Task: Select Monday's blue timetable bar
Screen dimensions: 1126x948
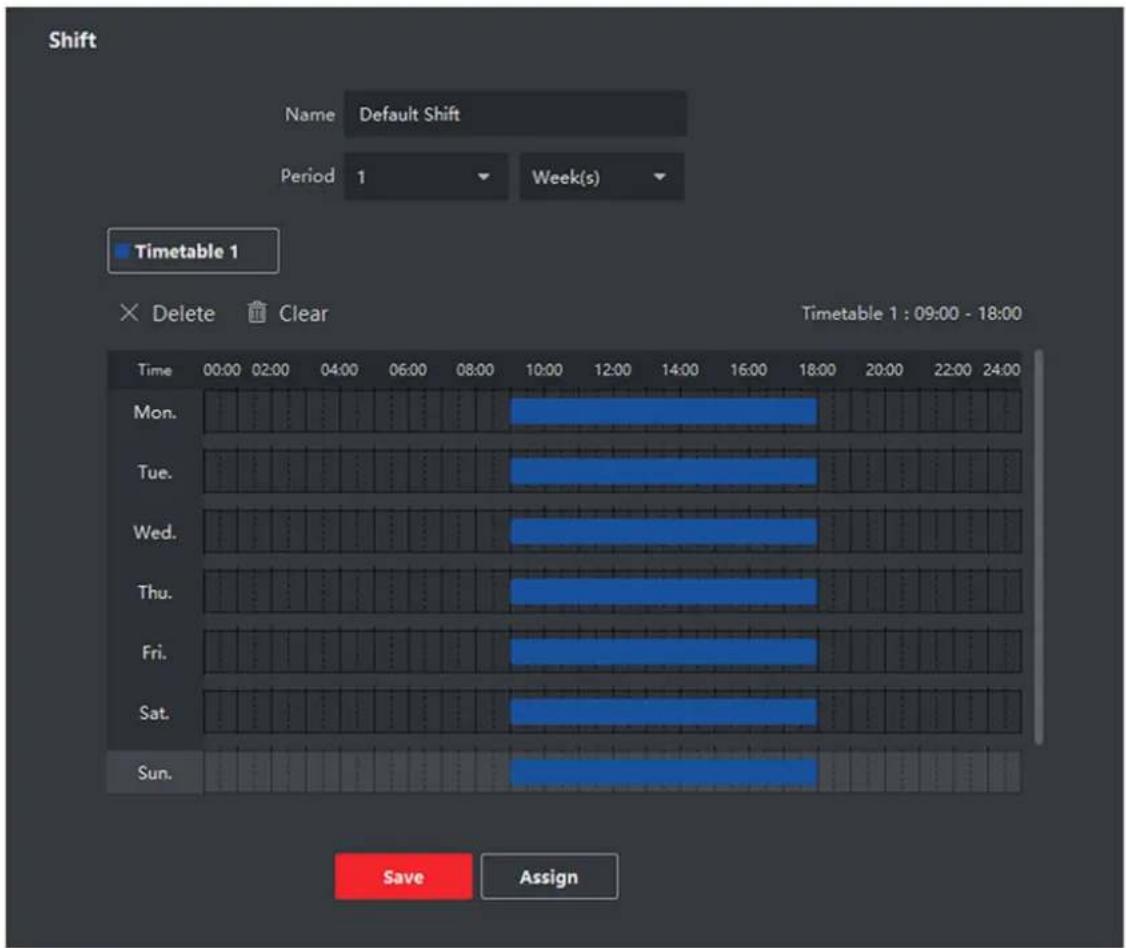Action: [x=664, y=412]
